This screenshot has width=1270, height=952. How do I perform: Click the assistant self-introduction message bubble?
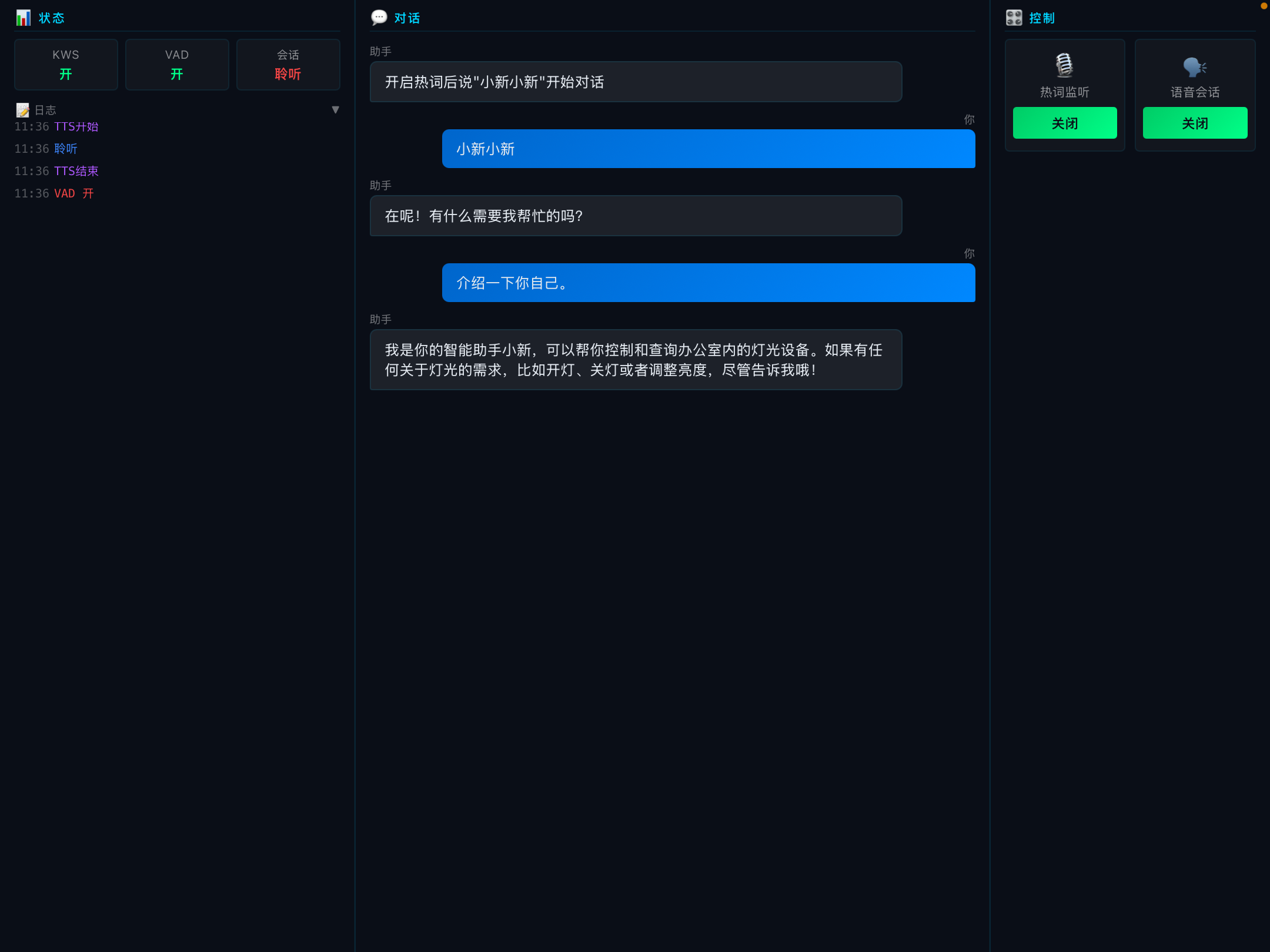point(636,360)
